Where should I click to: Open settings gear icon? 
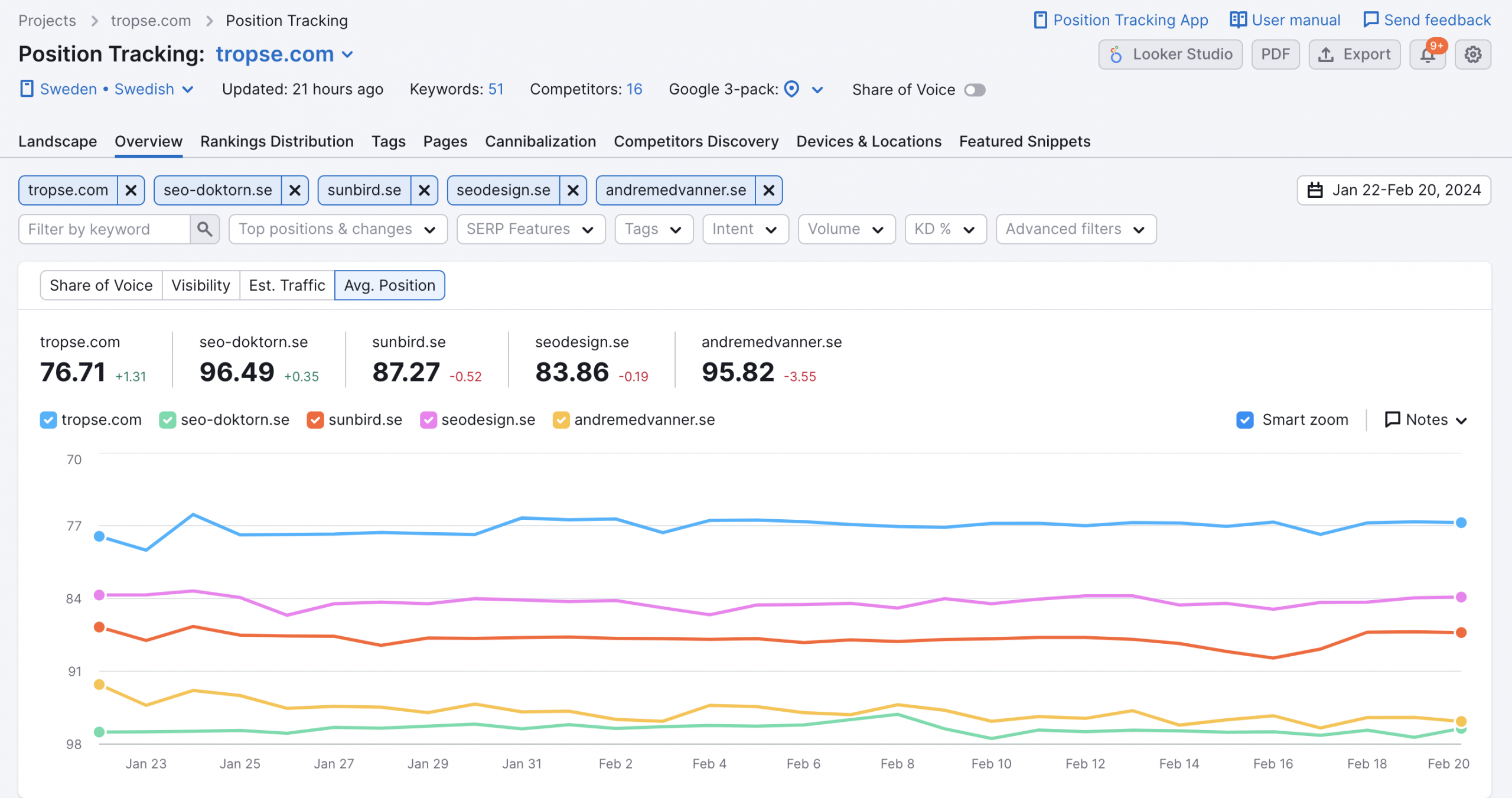[1472, 54]
